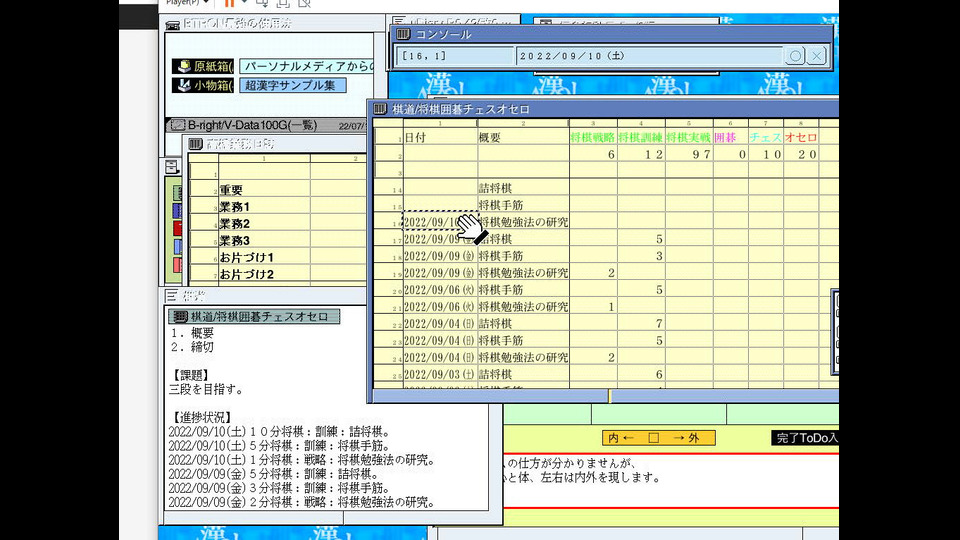Click the spreadsheet icon on the 棋道 virtual object

click(x=179, y=317)
